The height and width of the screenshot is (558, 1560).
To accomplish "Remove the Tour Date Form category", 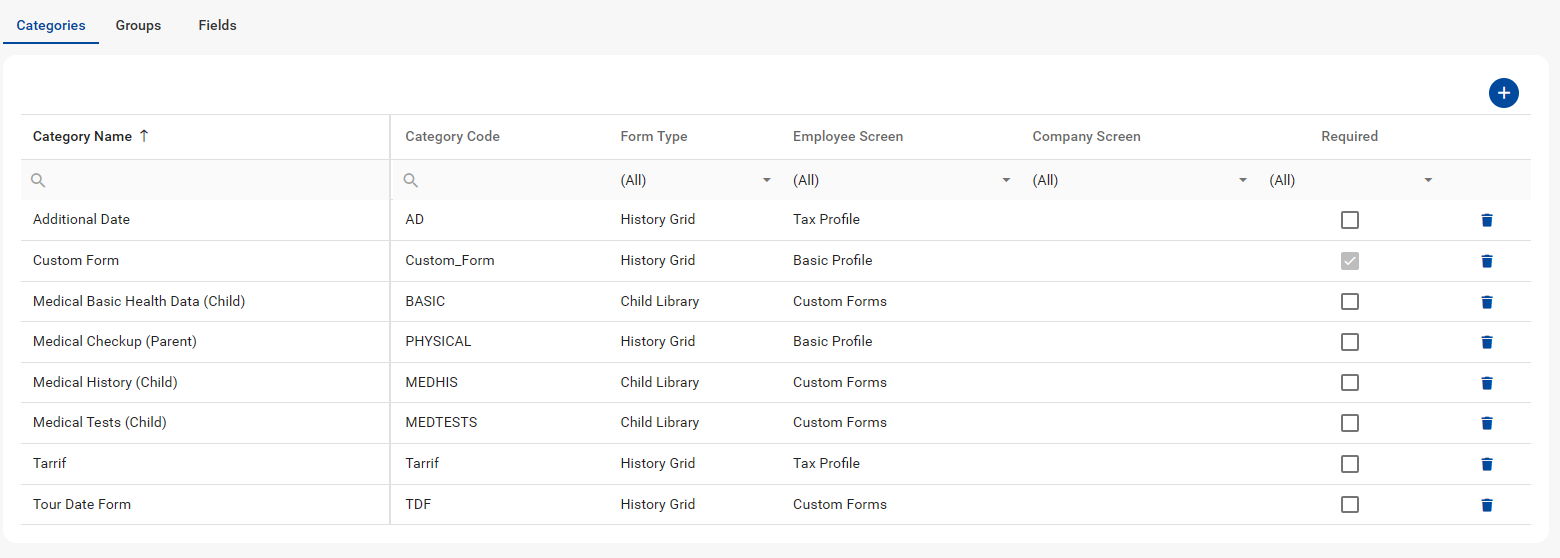I will (1486, 505).
